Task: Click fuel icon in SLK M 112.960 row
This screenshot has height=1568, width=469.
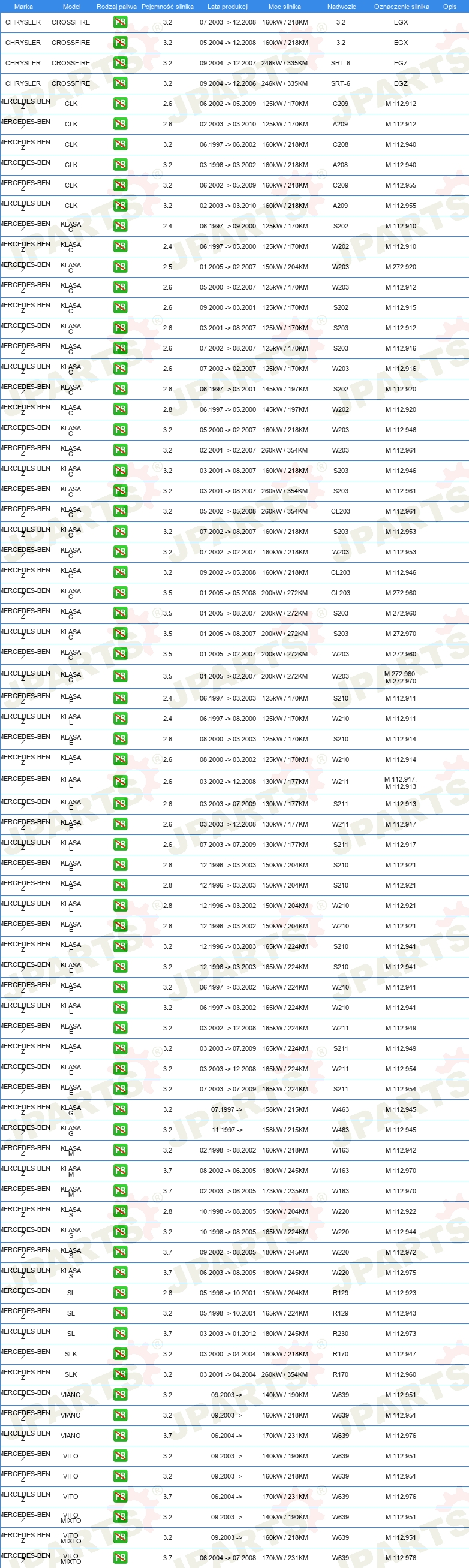Action: tap(120, 1374)
